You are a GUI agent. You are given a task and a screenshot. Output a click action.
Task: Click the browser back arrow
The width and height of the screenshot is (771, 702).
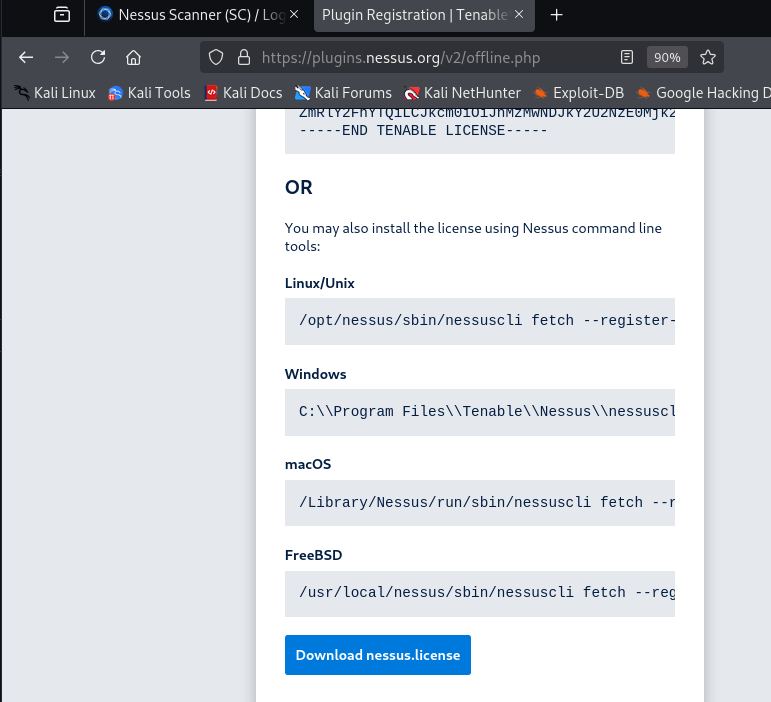[x=26, y=57]
